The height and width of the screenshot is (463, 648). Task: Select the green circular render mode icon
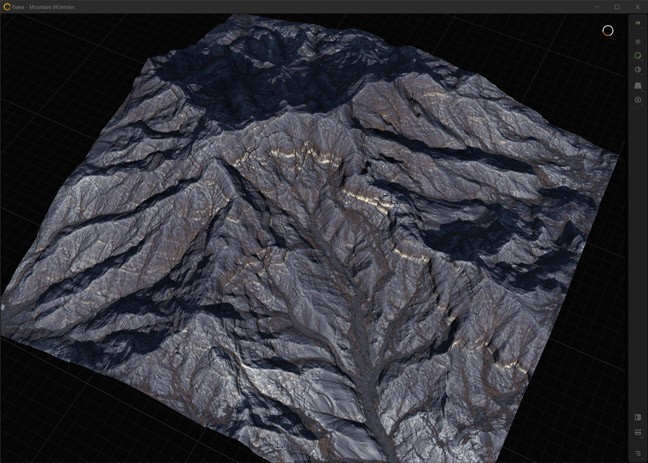click(638, 55)
